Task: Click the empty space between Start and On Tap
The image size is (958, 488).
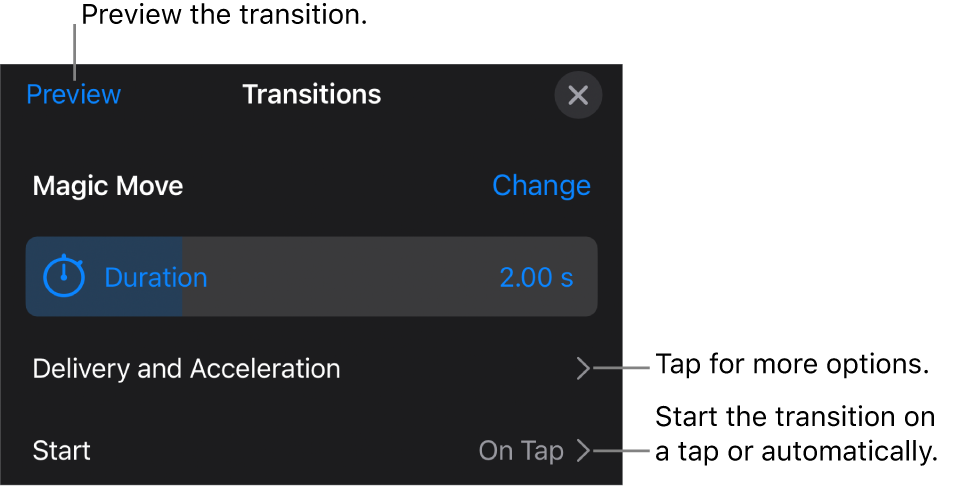Action: 280,451
